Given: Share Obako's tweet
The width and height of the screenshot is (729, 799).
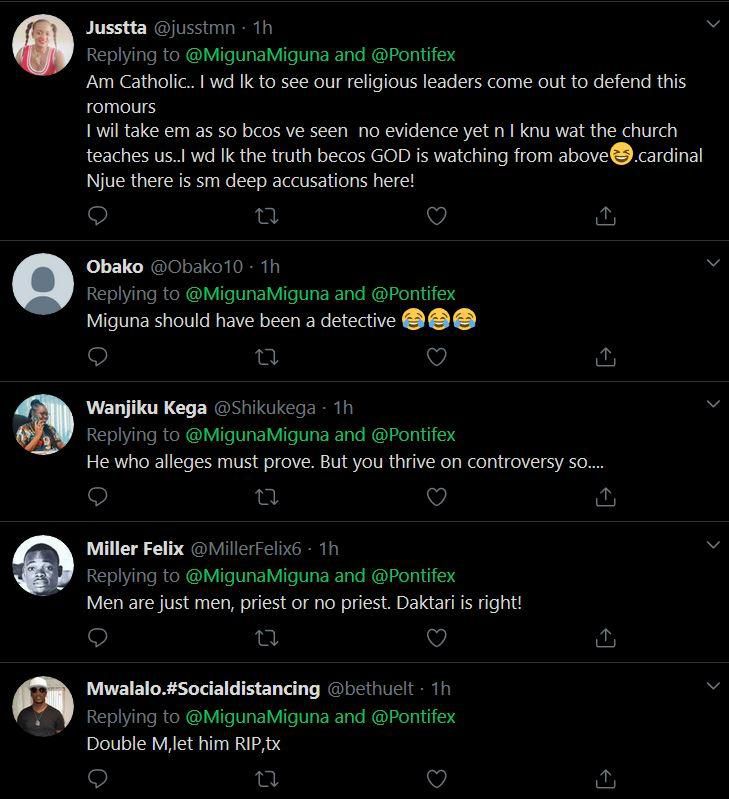Looking at the screenshot, I should [605, 356].
